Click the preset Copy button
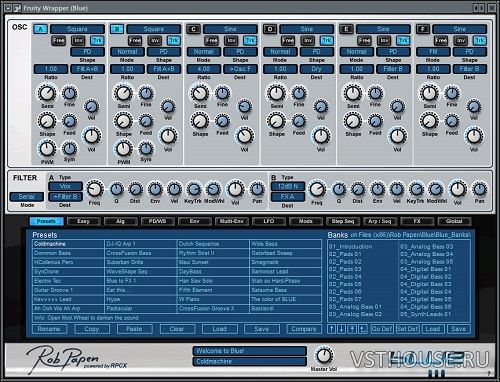Viewport: 500px width, 382px height. 92,329
